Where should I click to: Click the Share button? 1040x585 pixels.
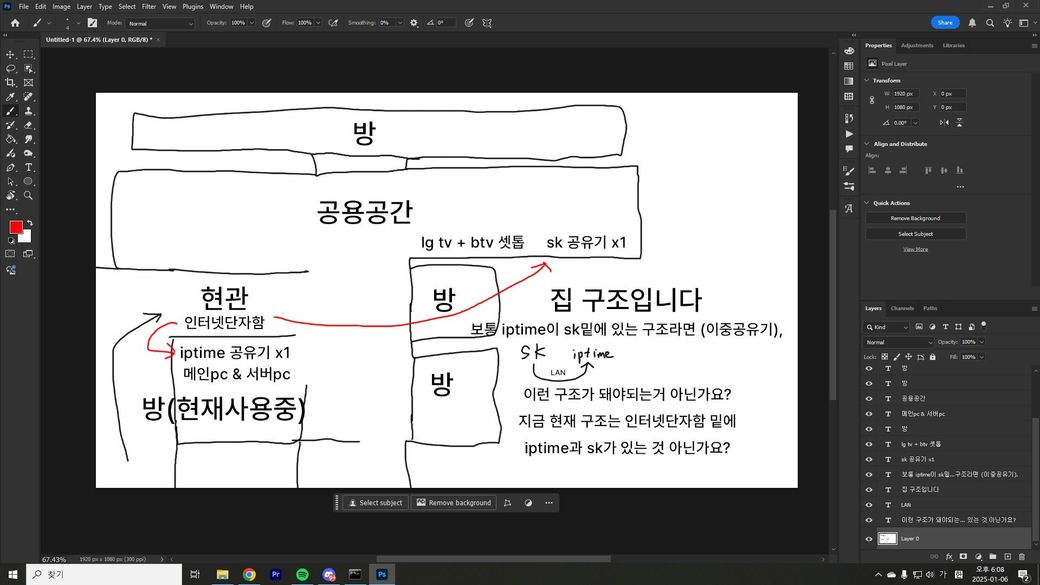(x=945, y=22)
